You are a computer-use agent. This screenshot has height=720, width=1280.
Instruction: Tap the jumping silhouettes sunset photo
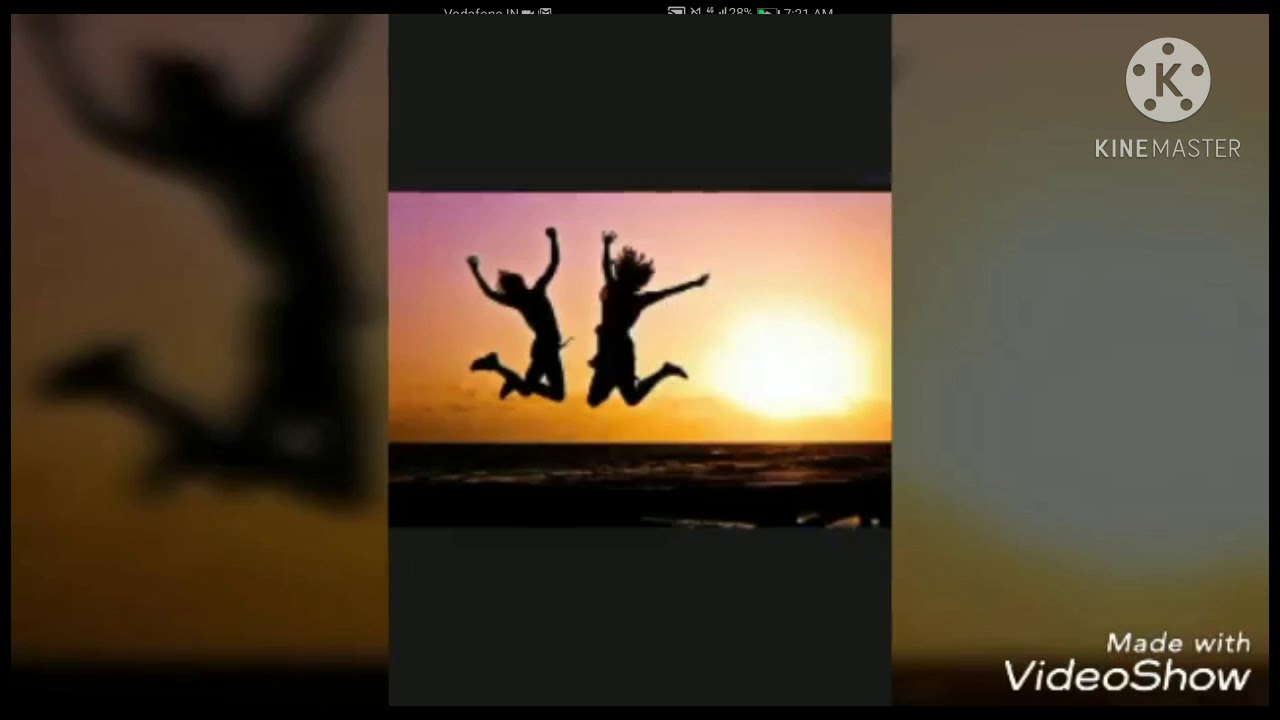(x=640, y=360)
